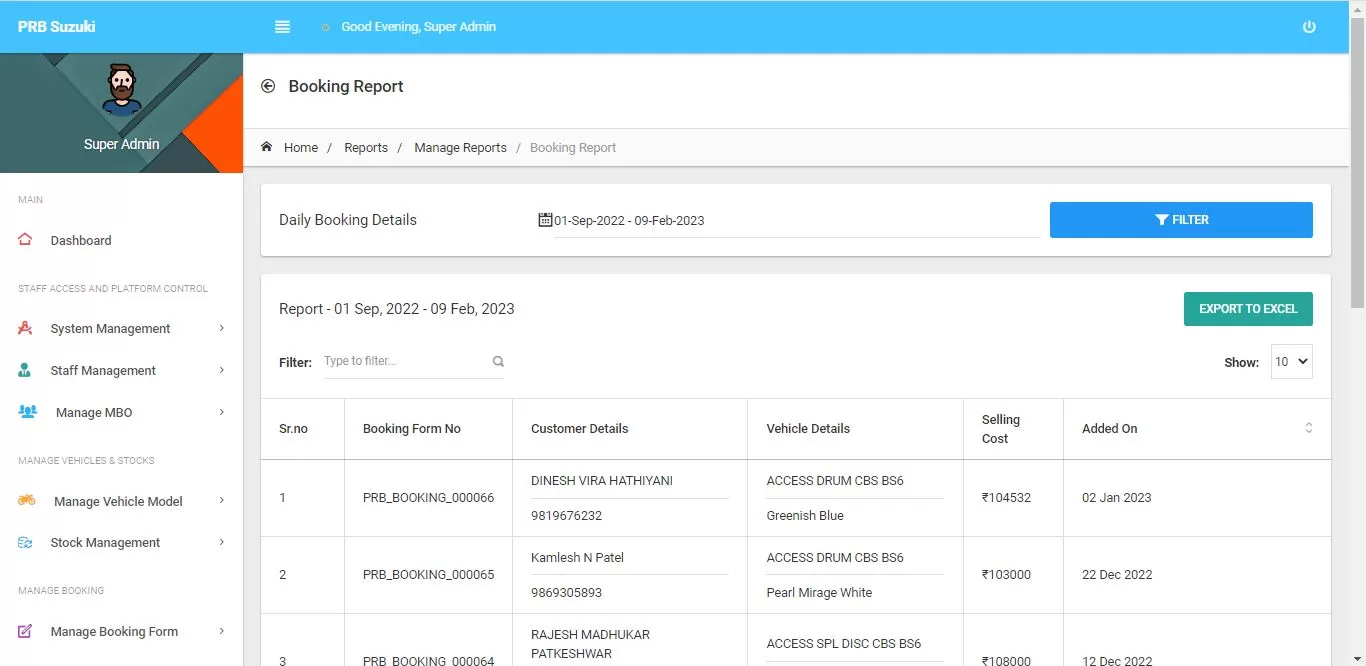Screen dimensions: 1366x666
Task: Sort by Added On column arrows
Action: click(x=1308, y=428)
